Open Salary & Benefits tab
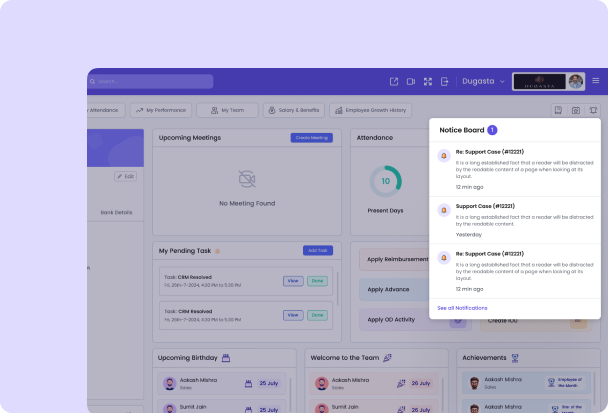Image resolution: width=608 pixels, height=413 pixels. pyautogui.click(x=294, y=110)
